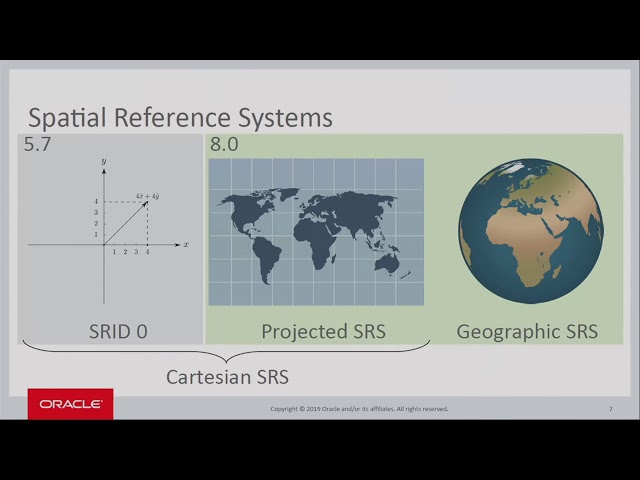Screen dimensions: 640x480
Task: Click the Projected SRS caption
Action: (323, 331)
